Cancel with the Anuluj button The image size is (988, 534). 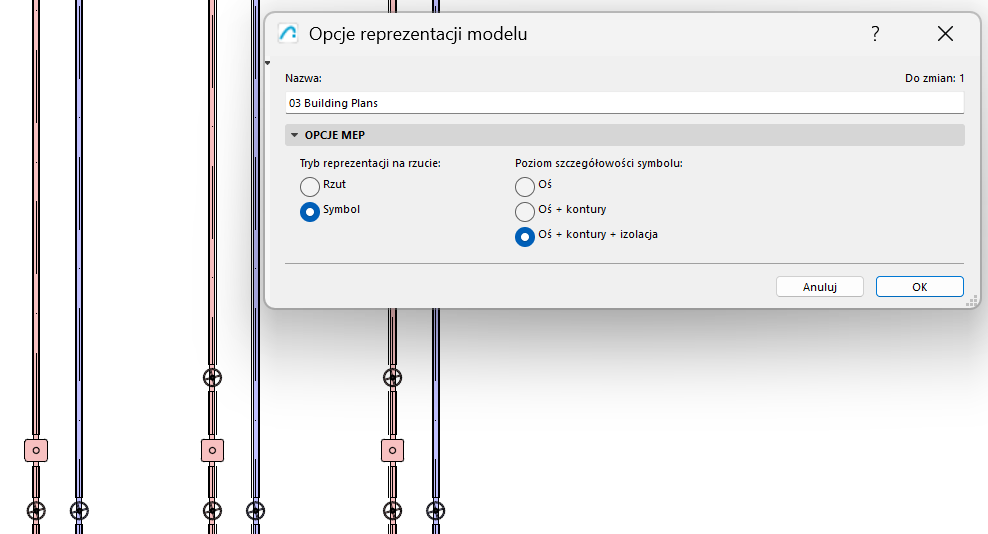[819, 287]
